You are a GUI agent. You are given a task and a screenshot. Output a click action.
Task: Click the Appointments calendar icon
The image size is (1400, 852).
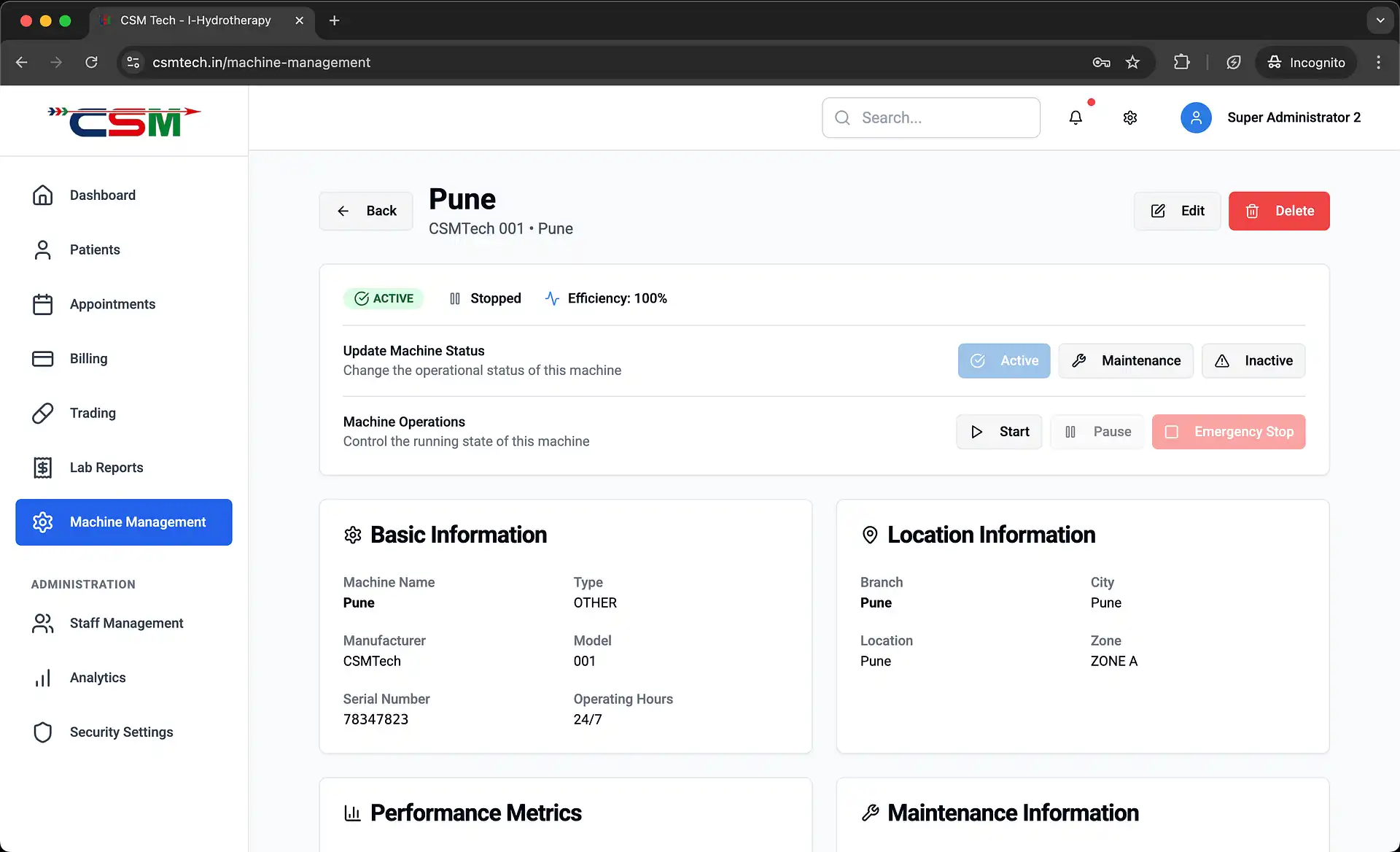coord(43,304)
